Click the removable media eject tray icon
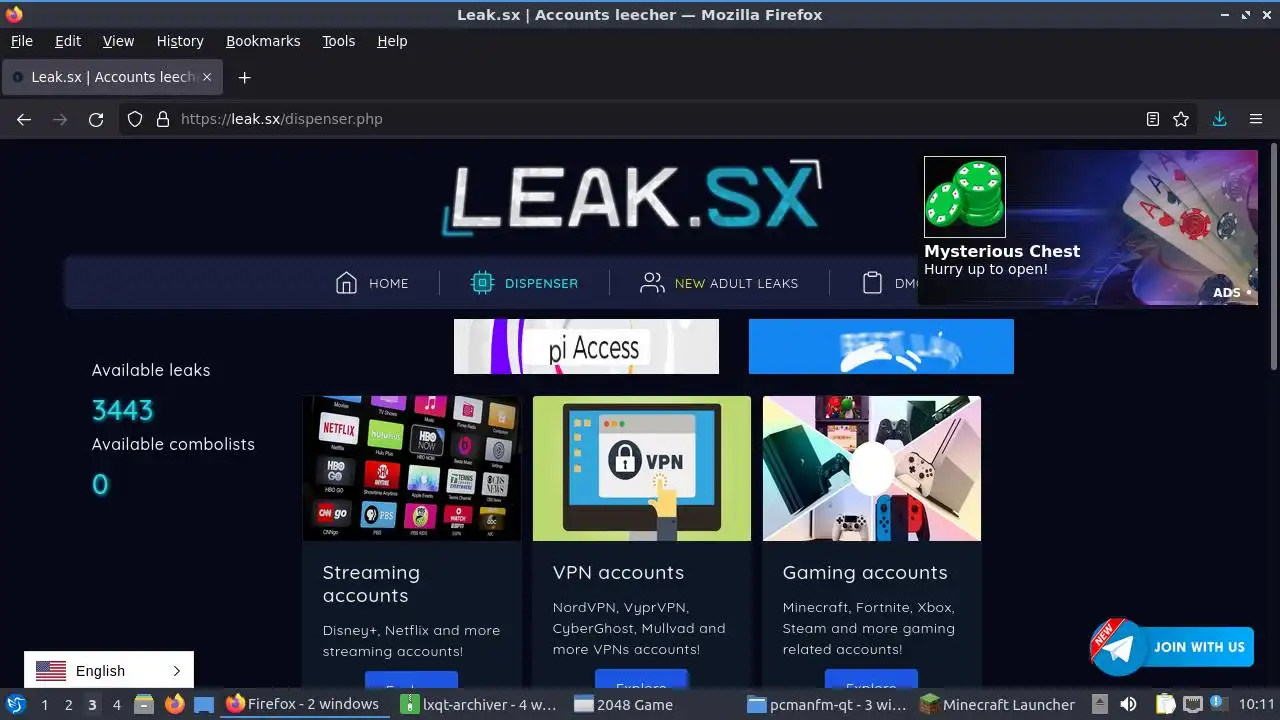The width and height of the screenshot is (1280, 720). 1100,704
